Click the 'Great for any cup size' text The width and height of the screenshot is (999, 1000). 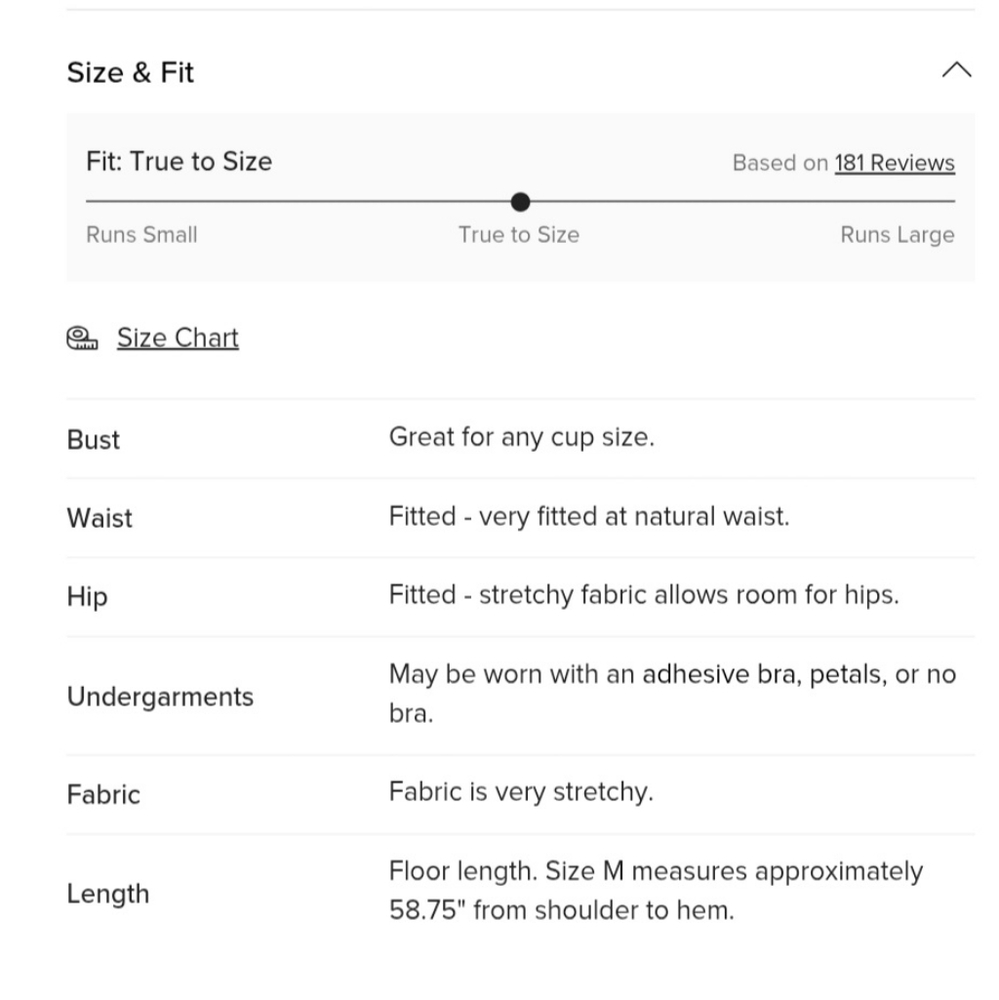coord(521,437)
